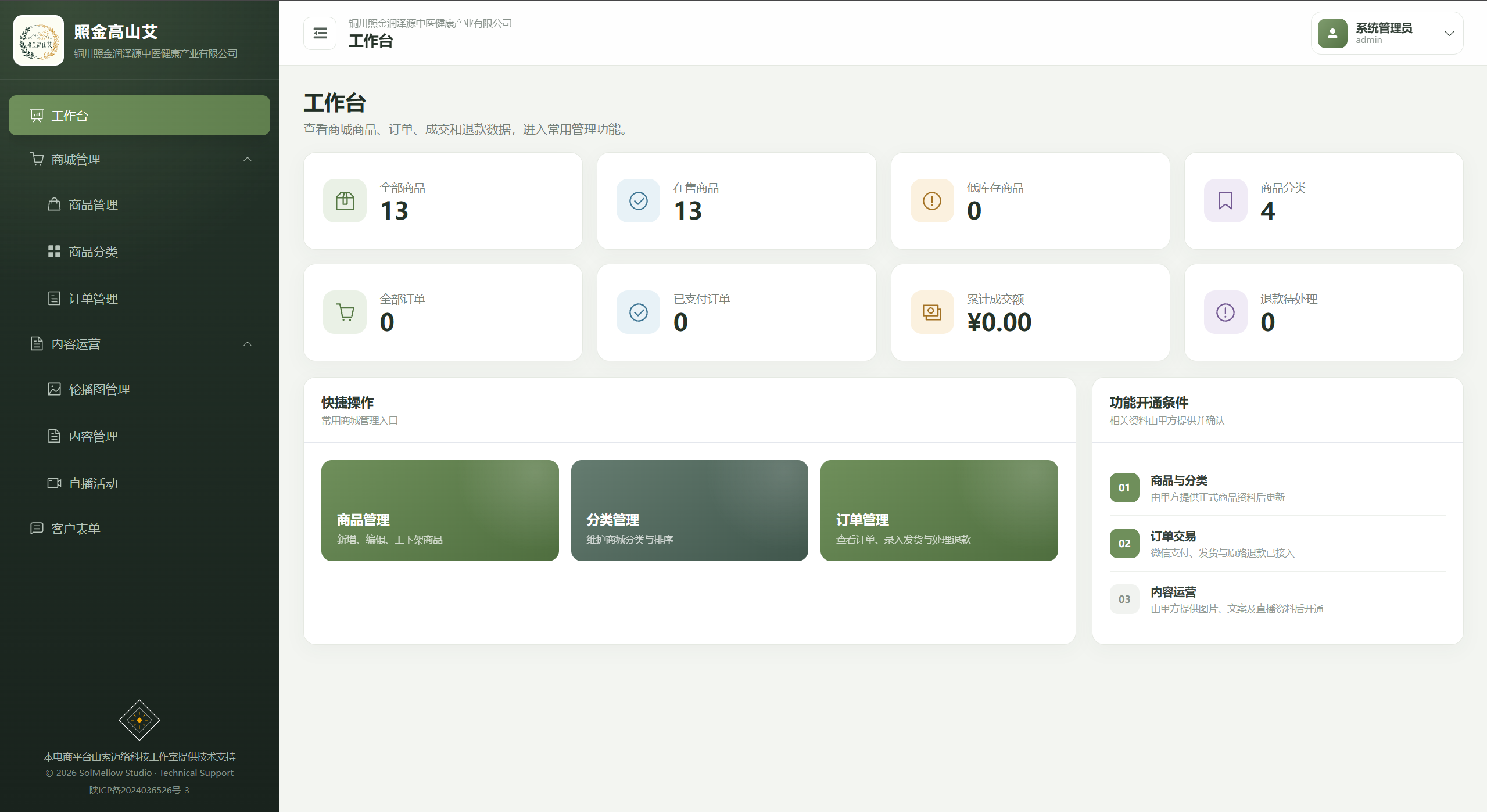Toggle the sidebar collapse hamburger button
This screenshot has width=1487, height=812.
click(320, 33)
